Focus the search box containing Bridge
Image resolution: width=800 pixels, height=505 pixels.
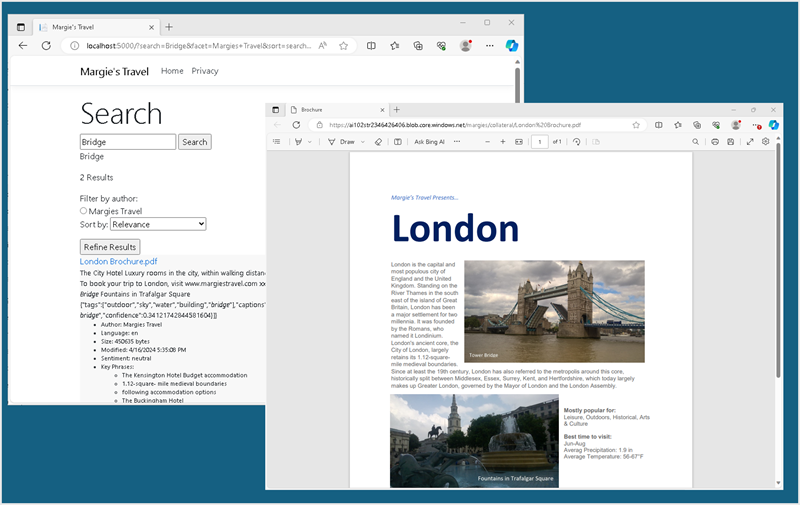pos(128,142)
